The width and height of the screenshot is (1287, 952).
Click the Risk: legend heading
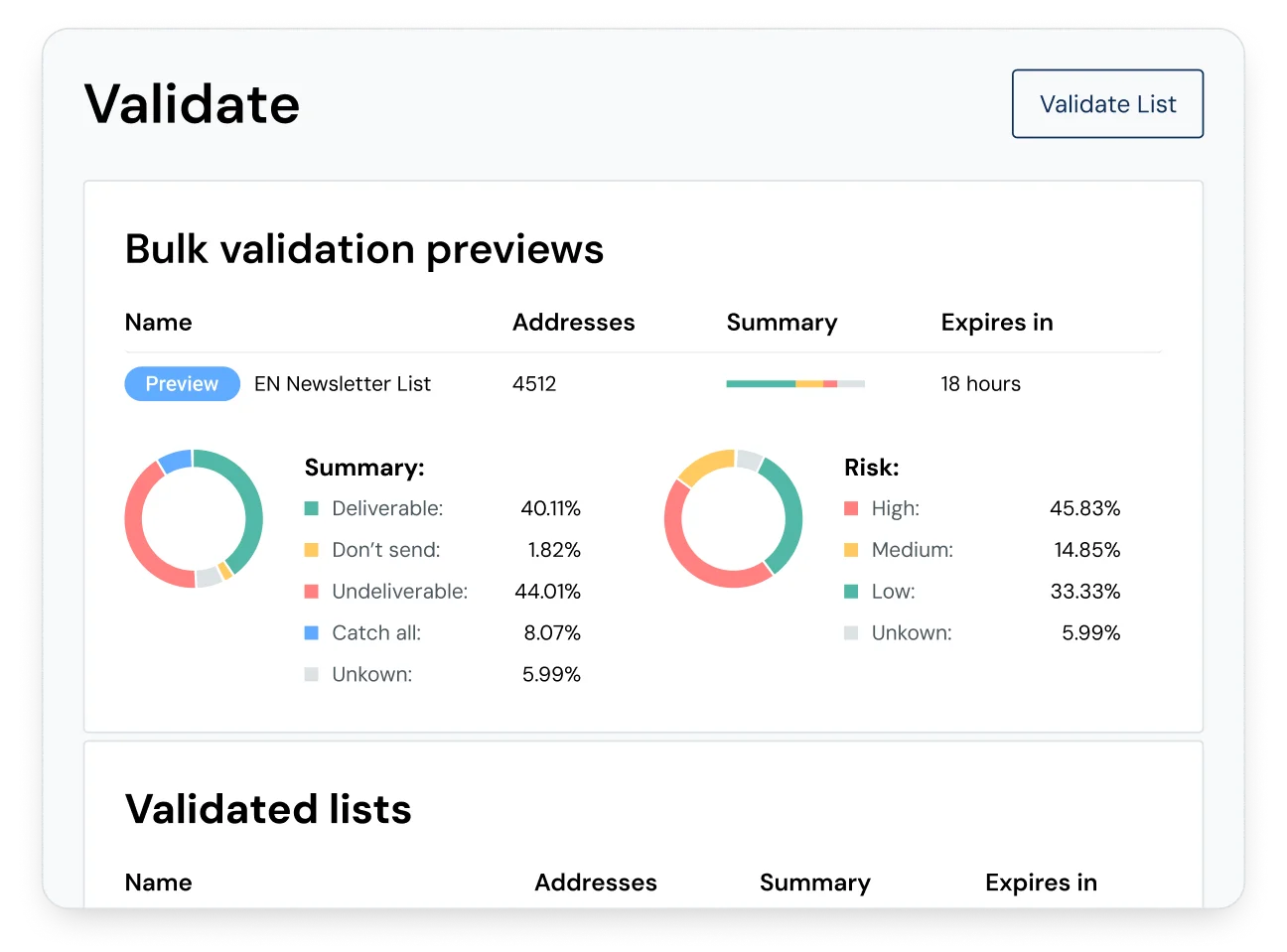pos(871,468)
